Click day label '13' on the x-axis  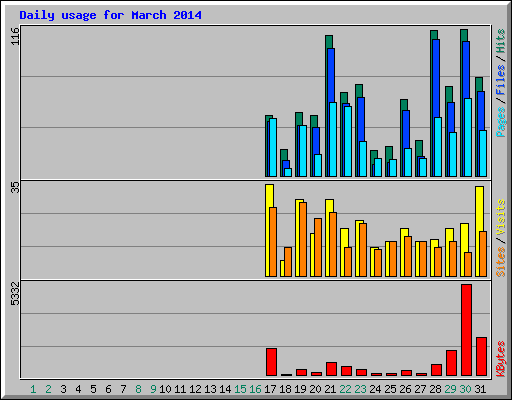tap(210, 389)
